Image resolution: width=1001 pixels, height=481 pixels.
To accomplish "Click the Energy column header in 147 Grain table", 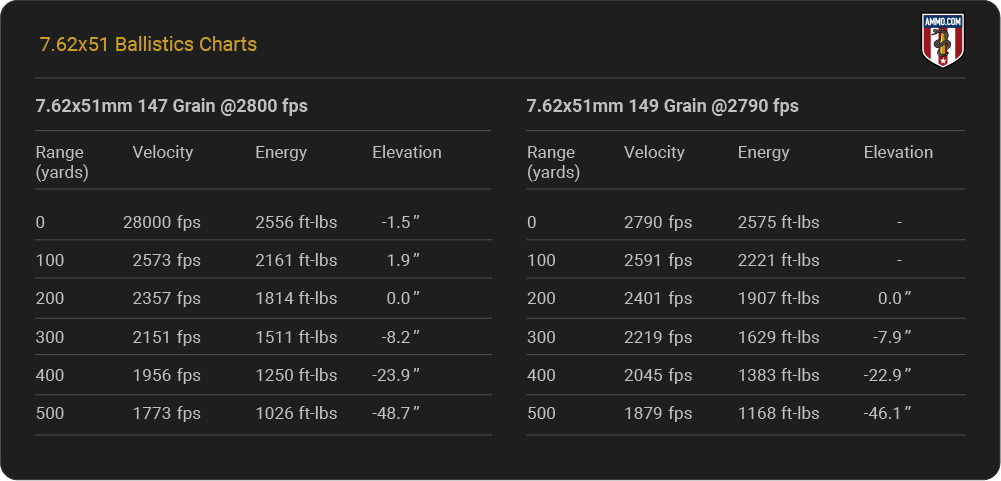I will [x=281, y=153].
